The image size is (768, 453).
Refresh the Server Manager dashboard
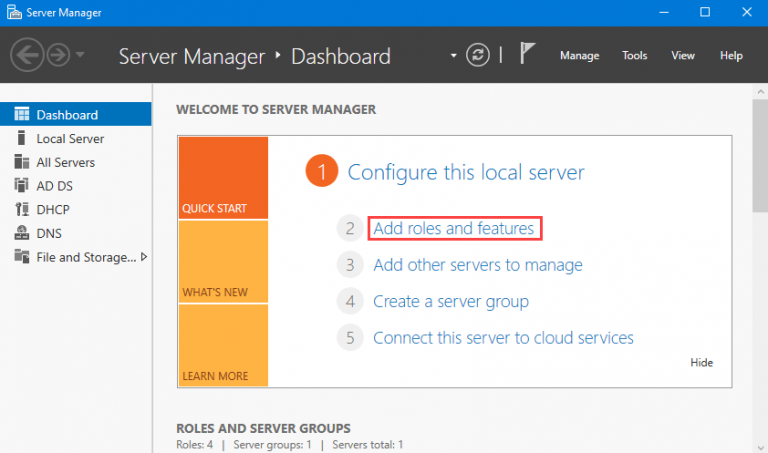tap(480, 55)
